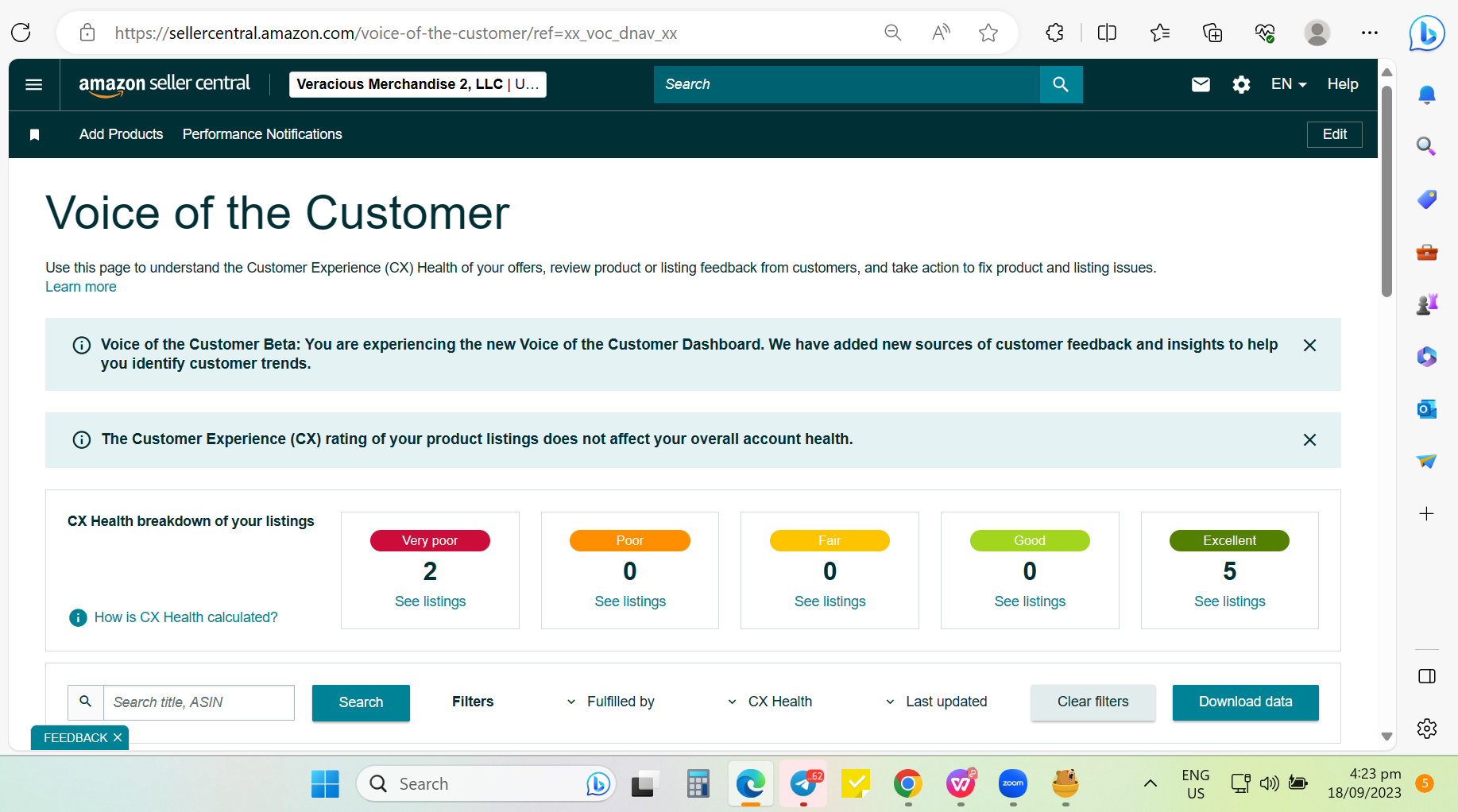
Task: Dismiss the Voice of the Customer Beta banner
Action: coord(1309,345)
